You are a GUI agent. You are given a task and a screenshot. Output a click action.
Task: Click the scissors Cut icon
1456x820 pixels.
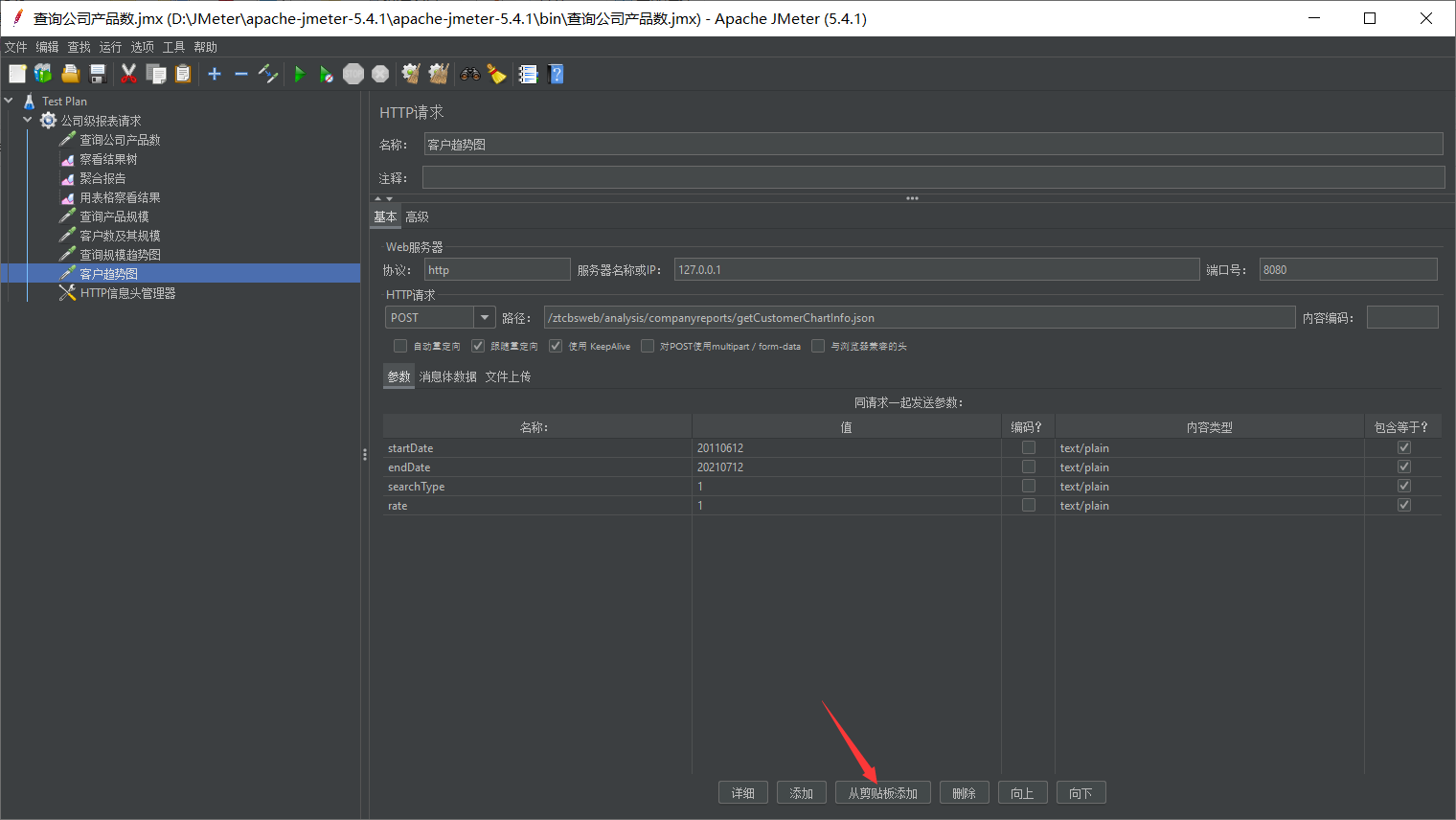click(x=128, y=75)
